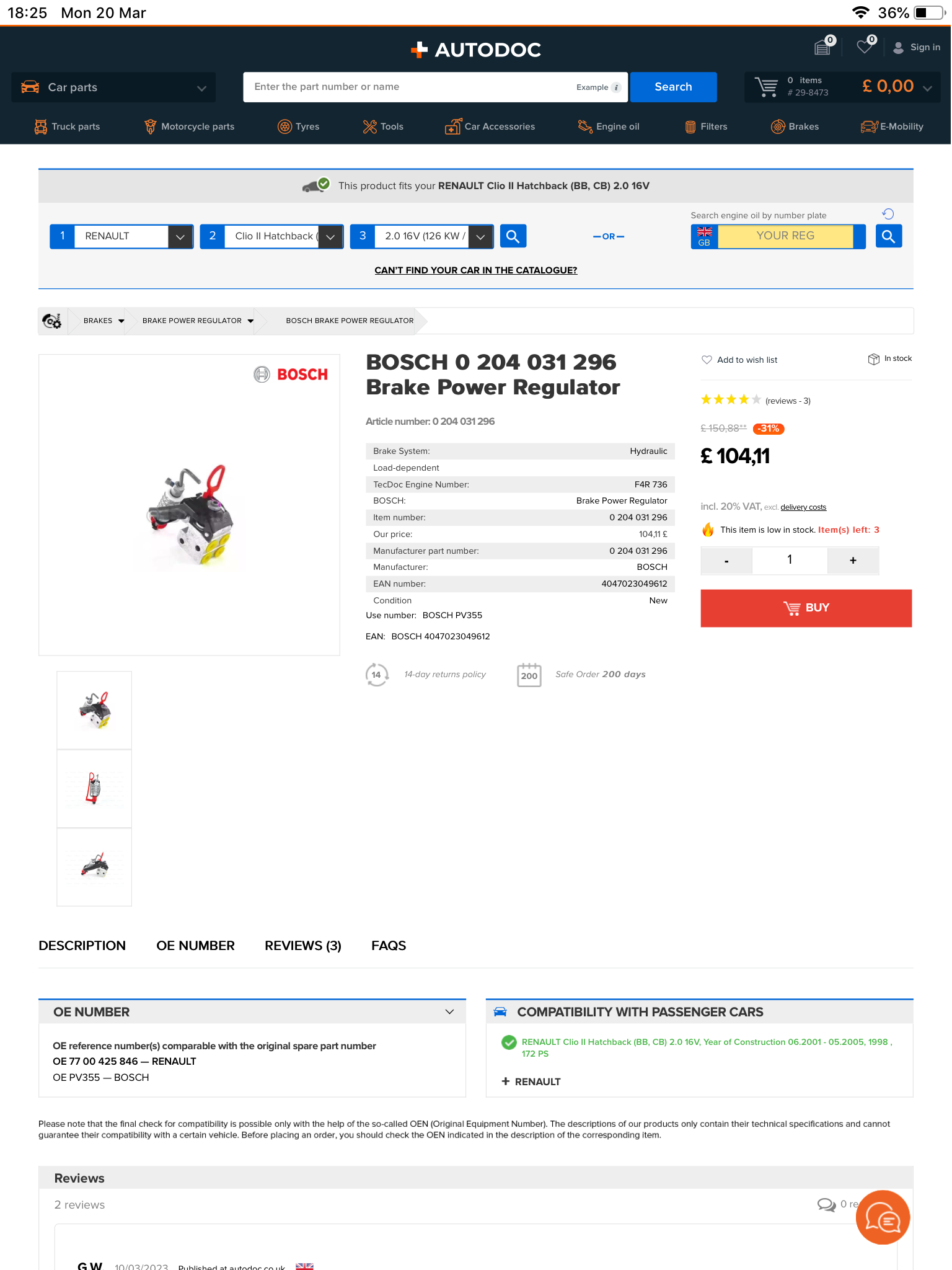Open the shopping cart icon
Image resolution: width=952 pixels, height=1270 pixels.
point(766,87)
